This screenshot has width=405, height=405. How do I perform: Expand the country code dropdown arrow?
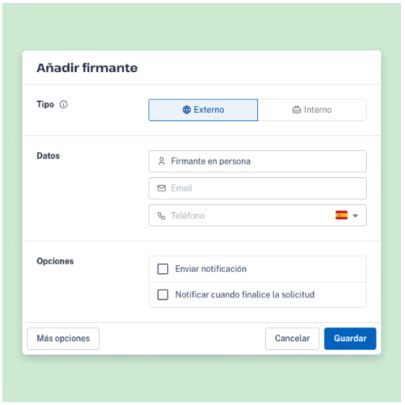coord(355,216)
